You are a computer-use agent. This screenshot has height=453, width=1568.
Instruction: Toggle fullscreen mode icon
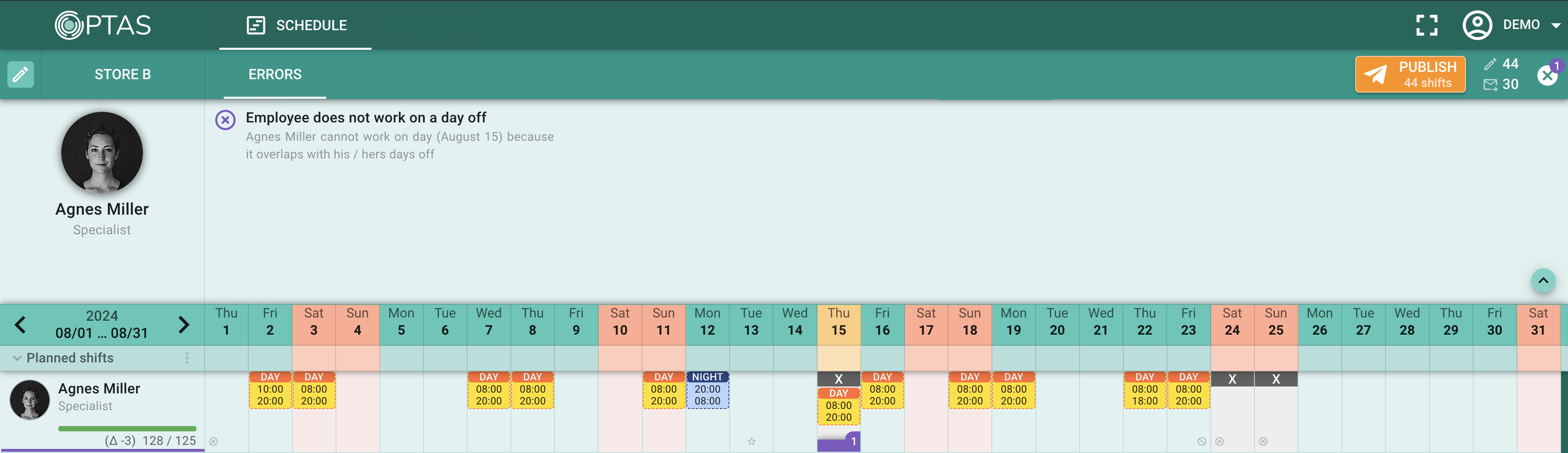coord(1427,25)
